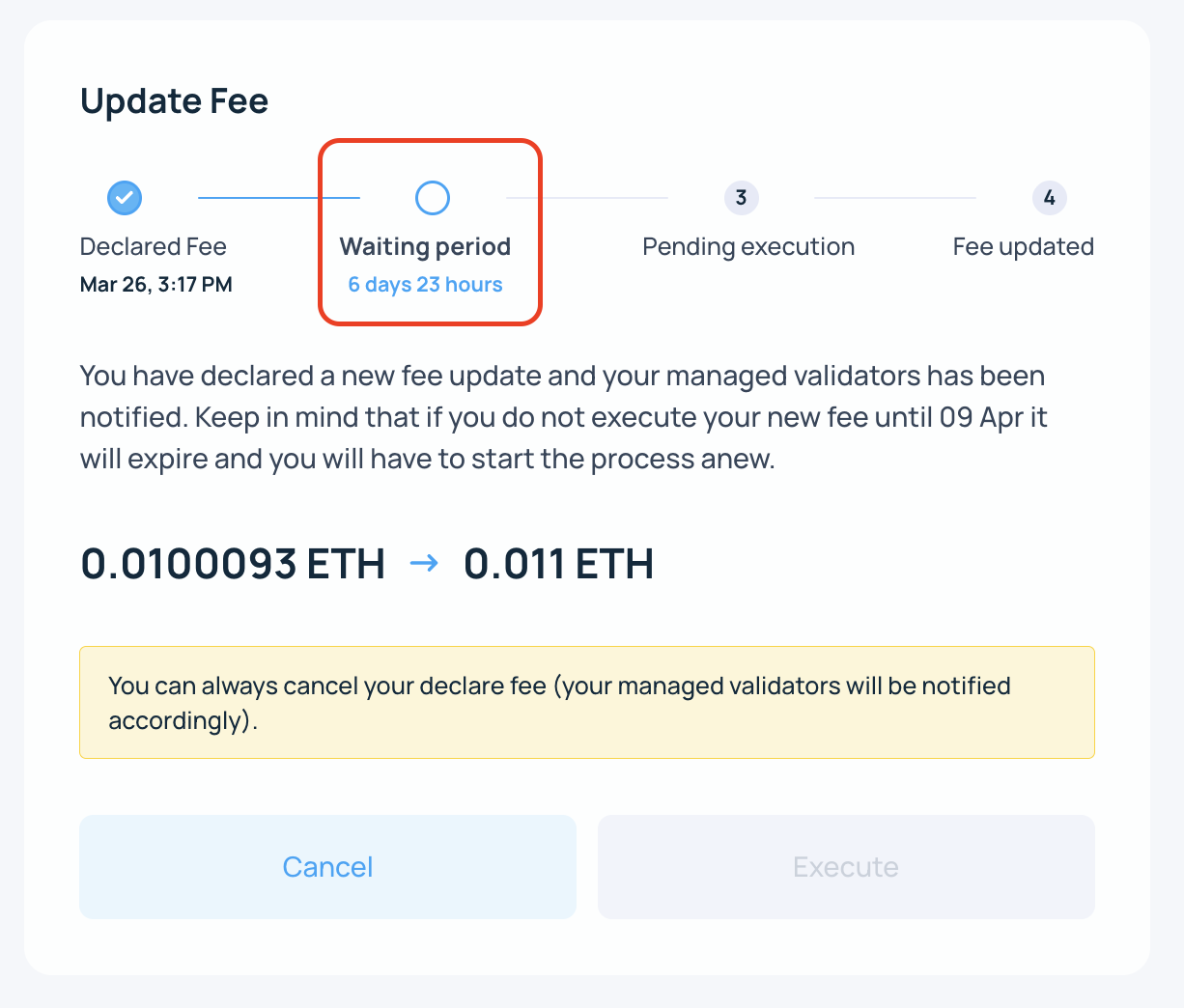Click the current fee 0.0100093 ETH
The height and width of the screenshot is (1008, 1184).
point(233,564)
